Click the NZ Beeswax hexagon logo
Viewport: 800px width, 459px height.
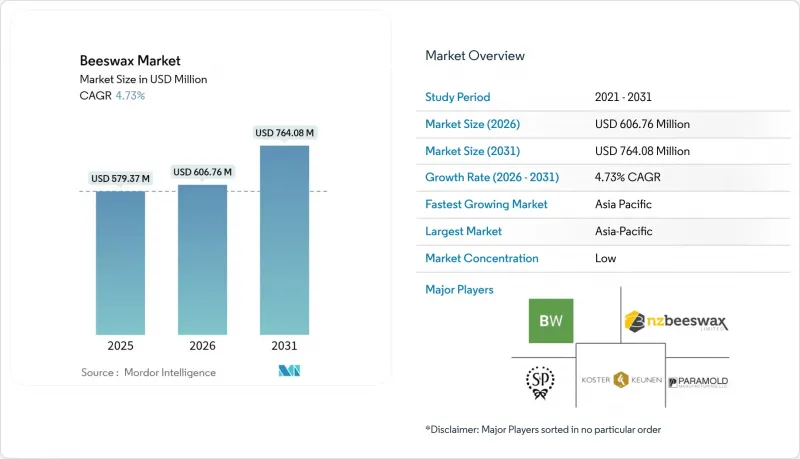(674, 321)
